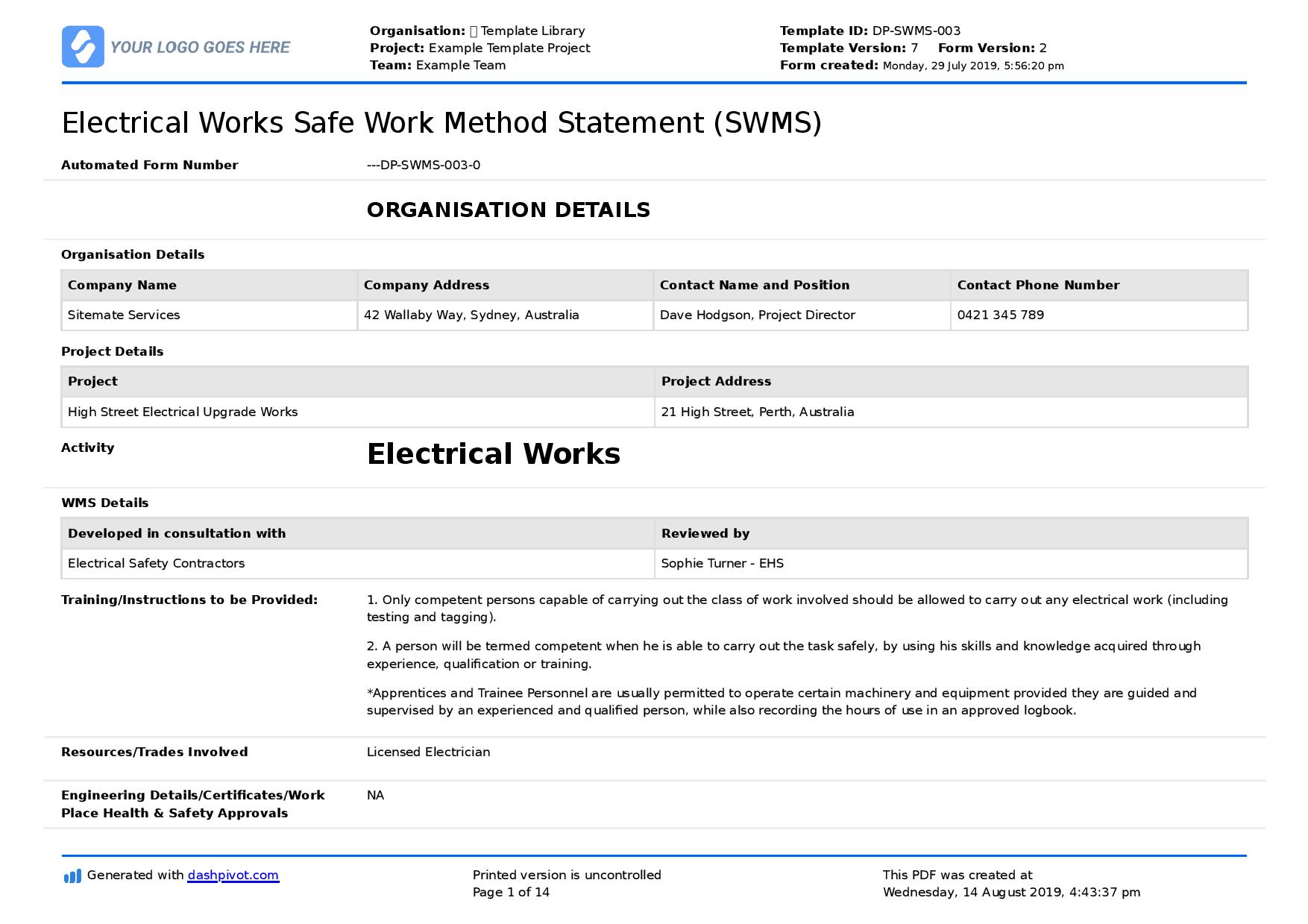Click the small icon before Template Library
This screenshot has width=1308, height=924.
pos(473,31)
